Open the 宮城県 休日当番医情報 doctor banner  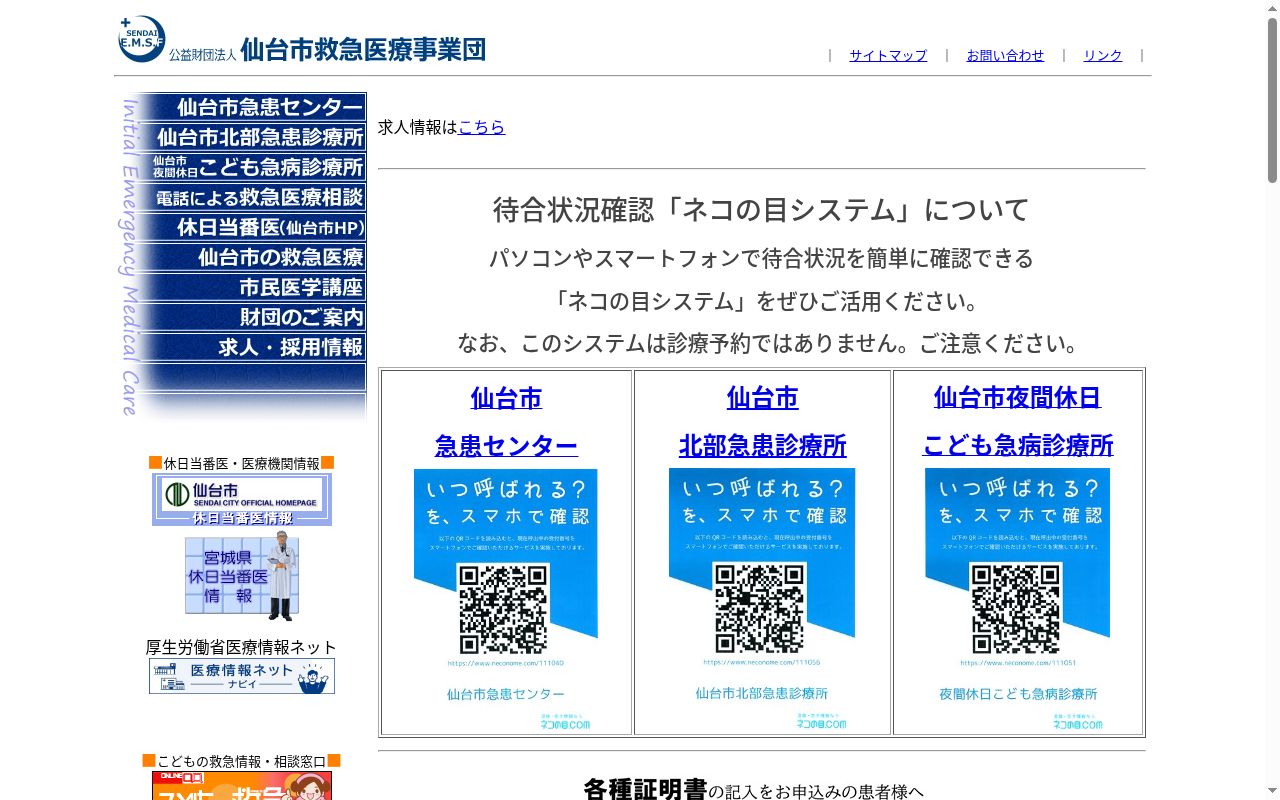[242, 576]
